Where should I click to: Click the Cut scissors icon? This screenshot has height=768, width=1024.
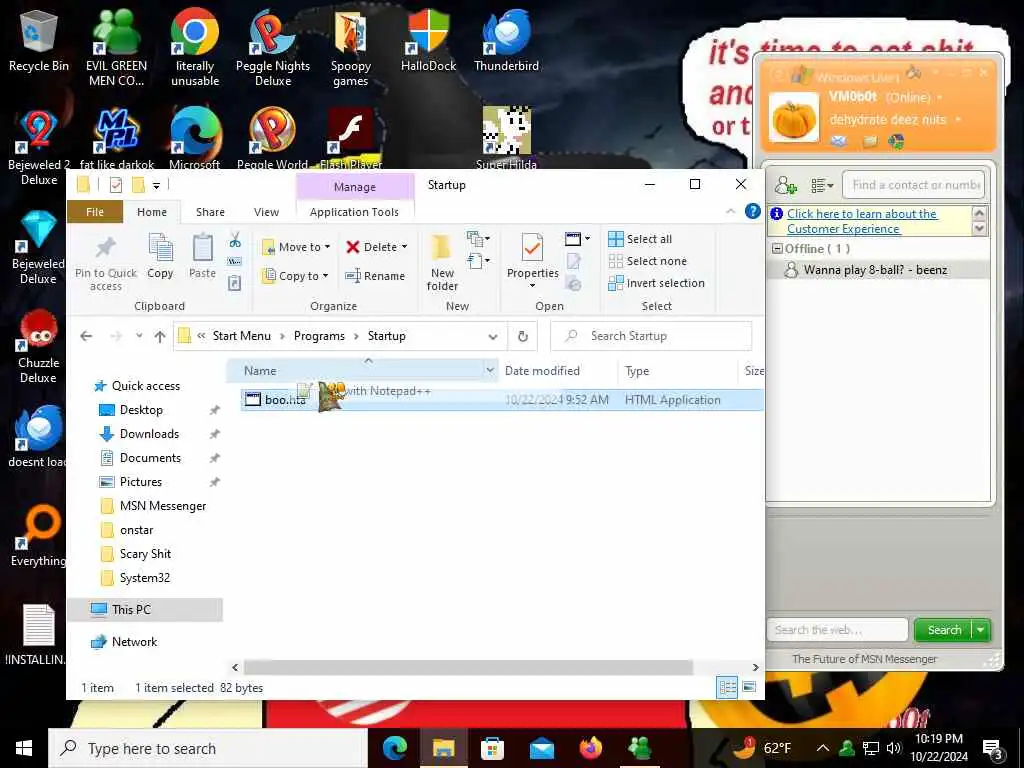click(235, 240)
